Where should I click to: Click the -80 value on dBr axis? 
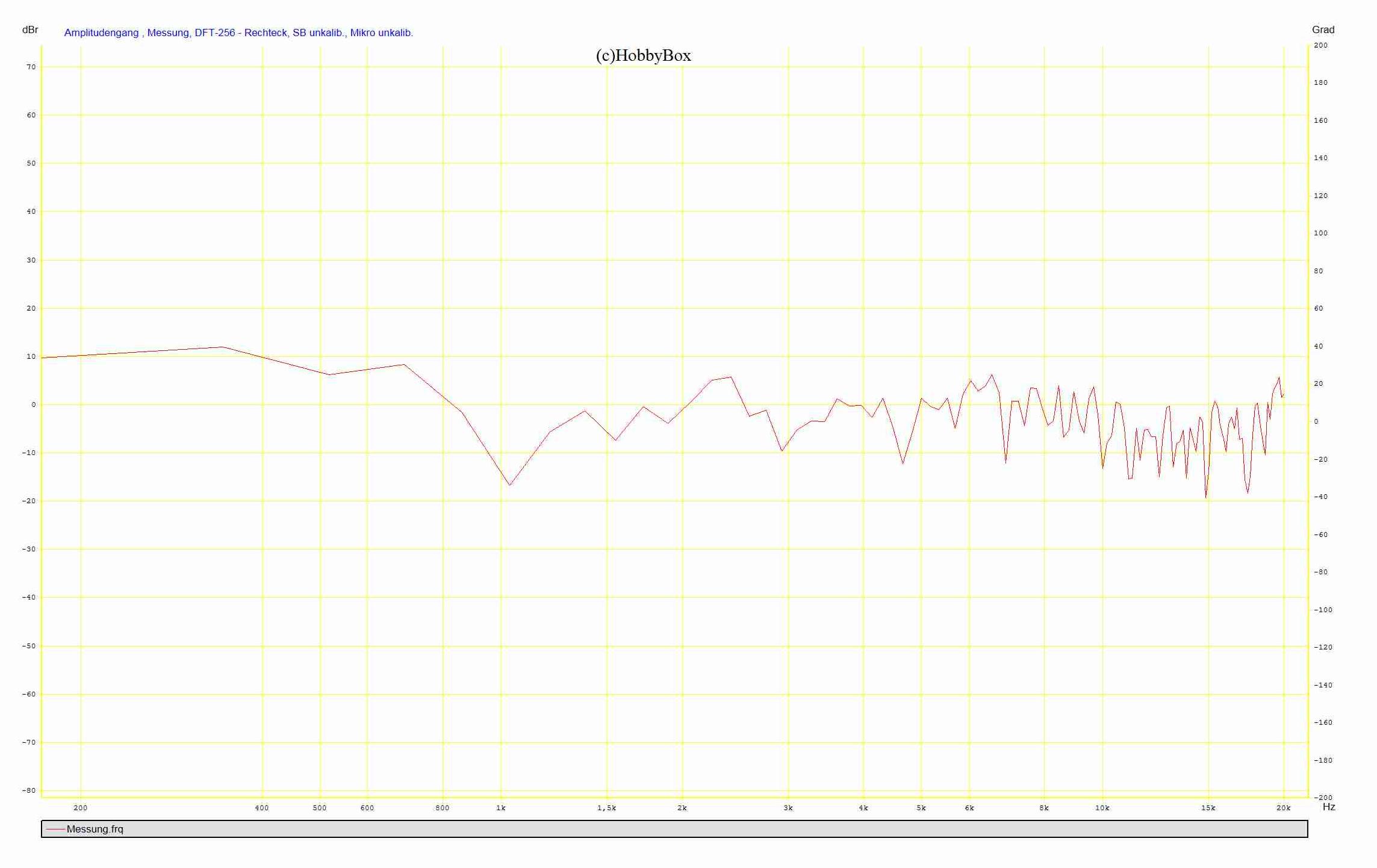29,790
